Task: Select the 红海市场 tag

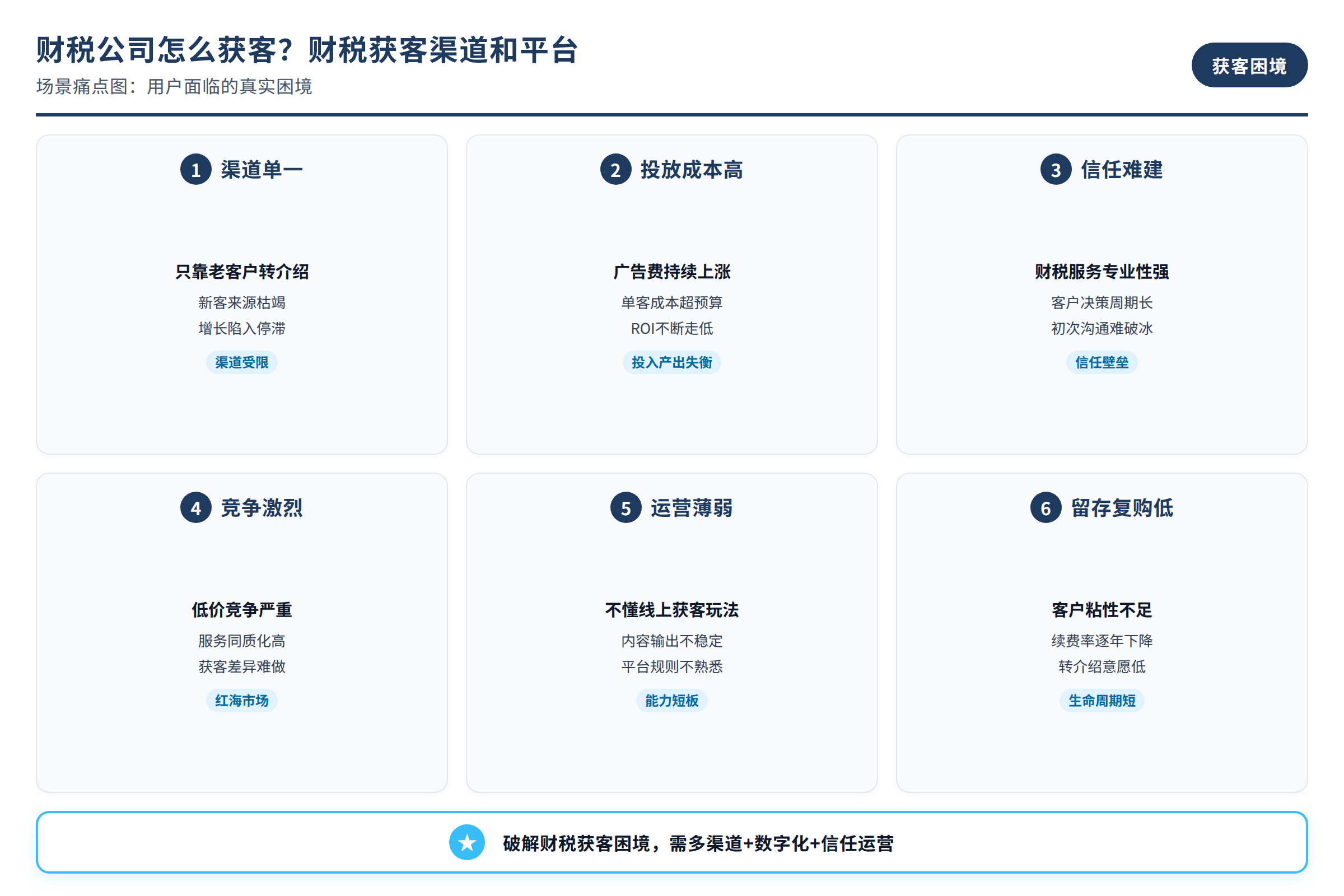Action: 242,701
